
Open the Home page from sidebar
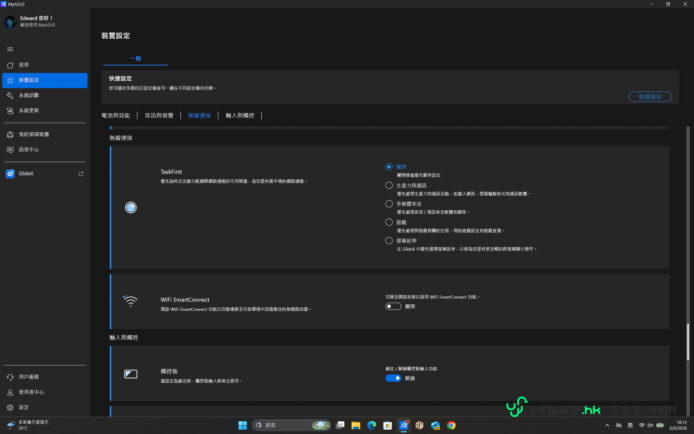44,65
